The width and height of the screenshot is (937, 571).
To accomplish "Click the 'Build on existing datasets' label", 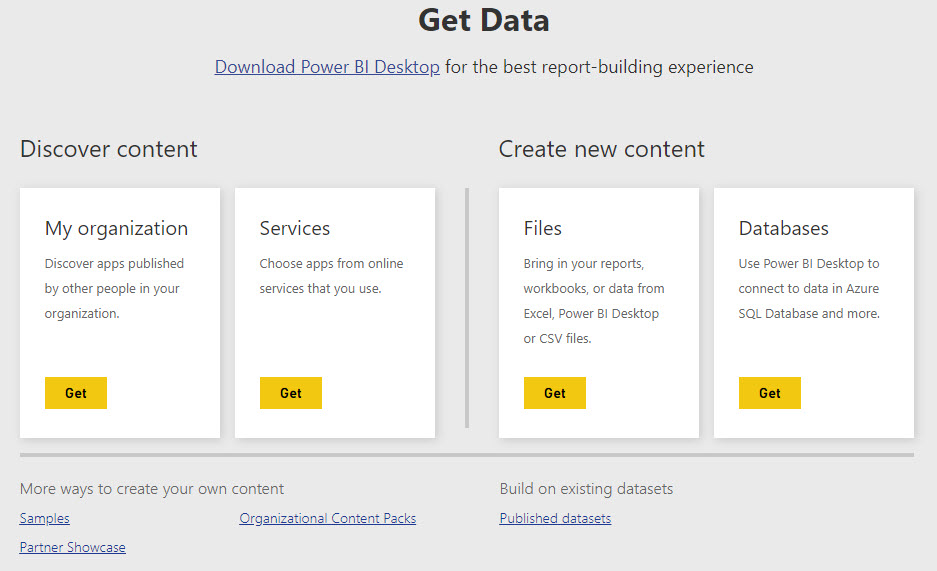I will (586, 489).
